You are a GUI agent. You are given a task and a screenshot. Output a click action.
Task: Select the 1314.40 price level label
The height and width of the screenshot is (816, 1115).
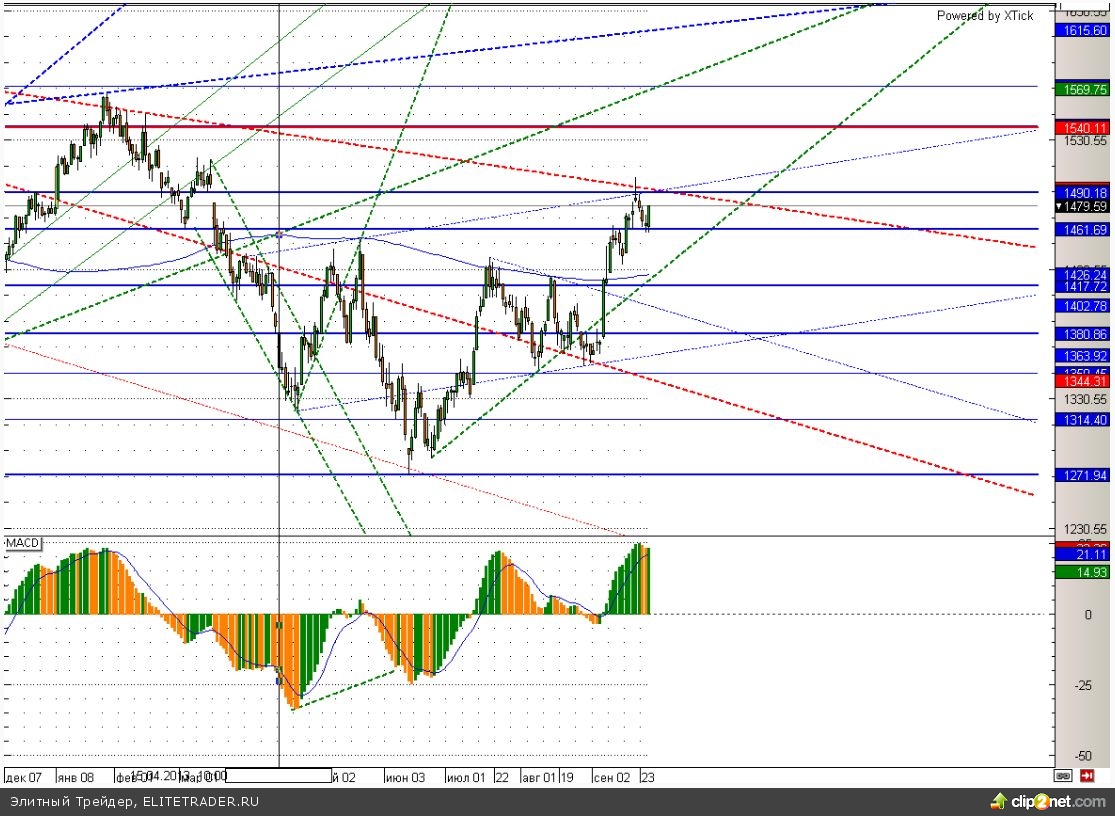click(x=1082, y=420)
